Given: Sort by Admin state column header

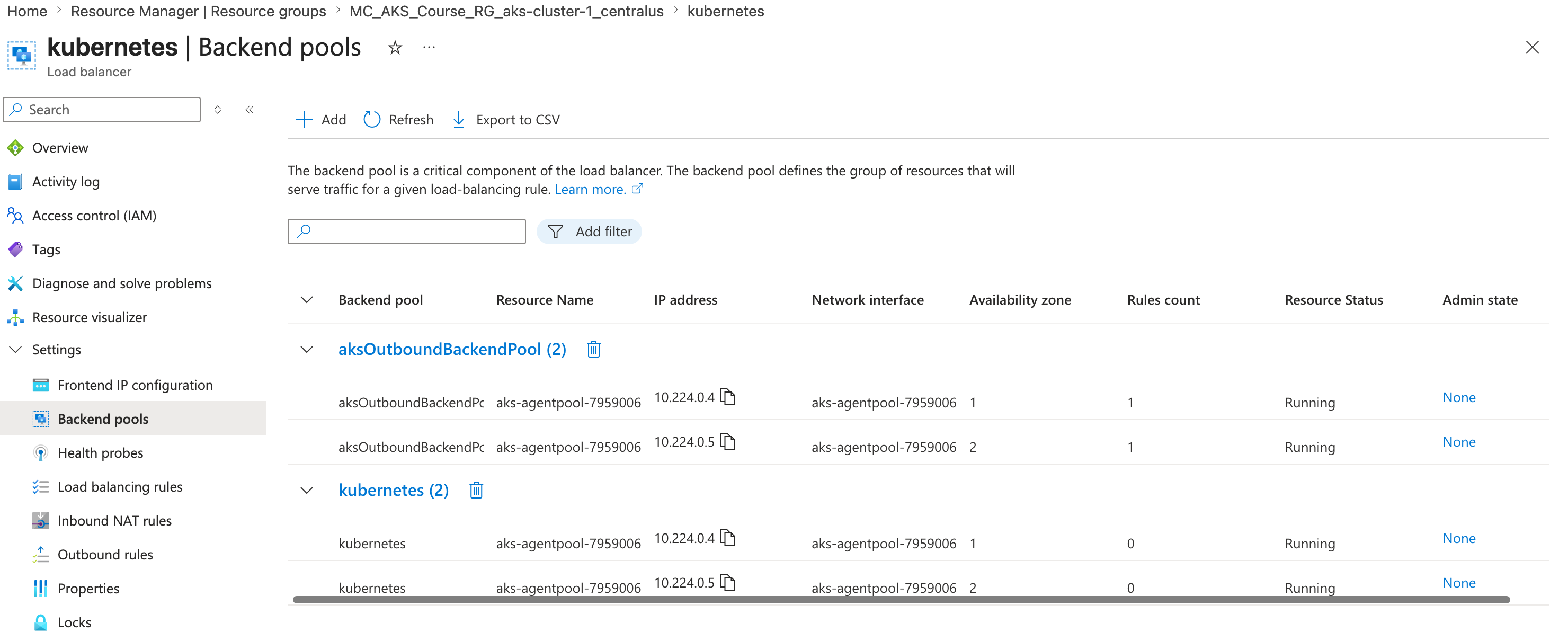Looking at the screenshot, I should 1480,299.
